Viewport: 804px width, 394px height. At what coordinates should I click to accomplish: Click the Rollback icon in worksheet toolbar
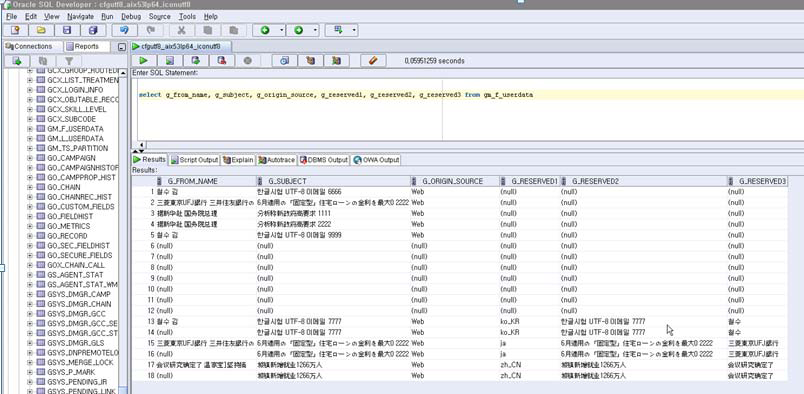(x=222, y=61)
